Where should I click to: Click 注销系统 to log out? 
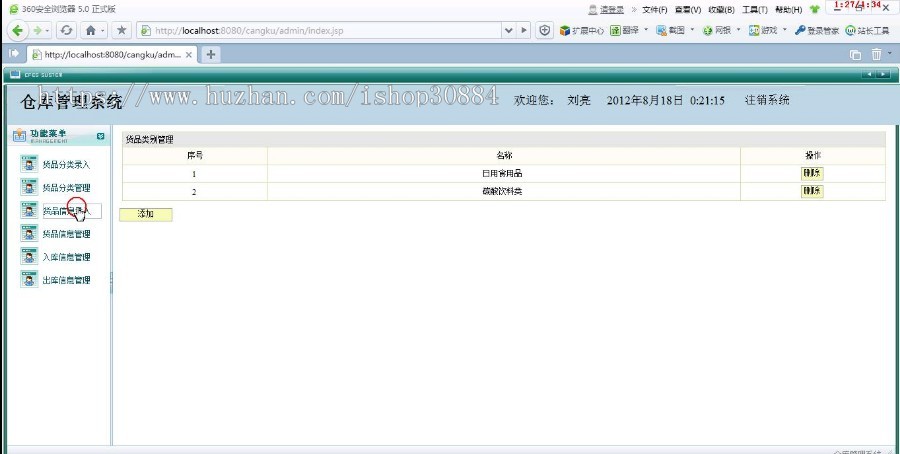point(767,100)
